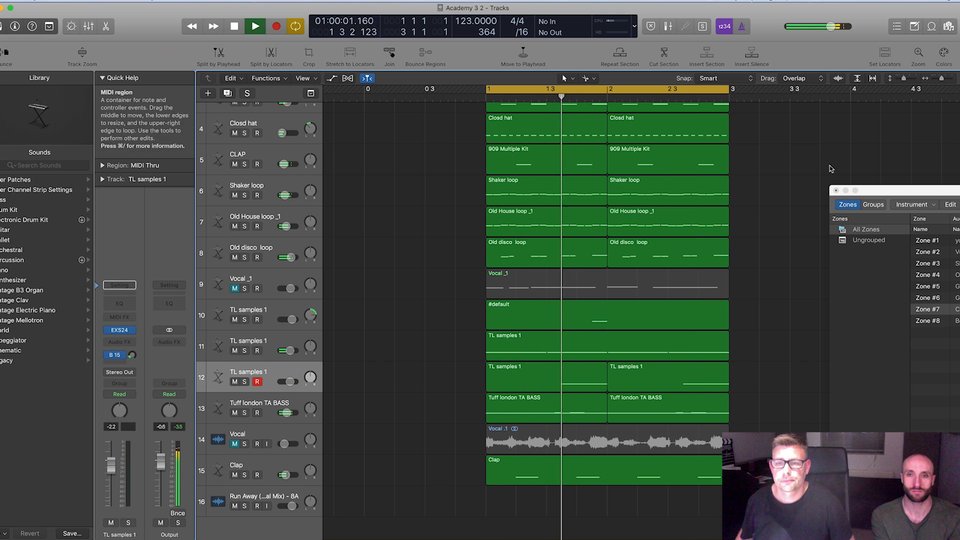The image size is (960, 540).
Task: Toggle input monitoring on Vocal track
Action: point(267,444)
